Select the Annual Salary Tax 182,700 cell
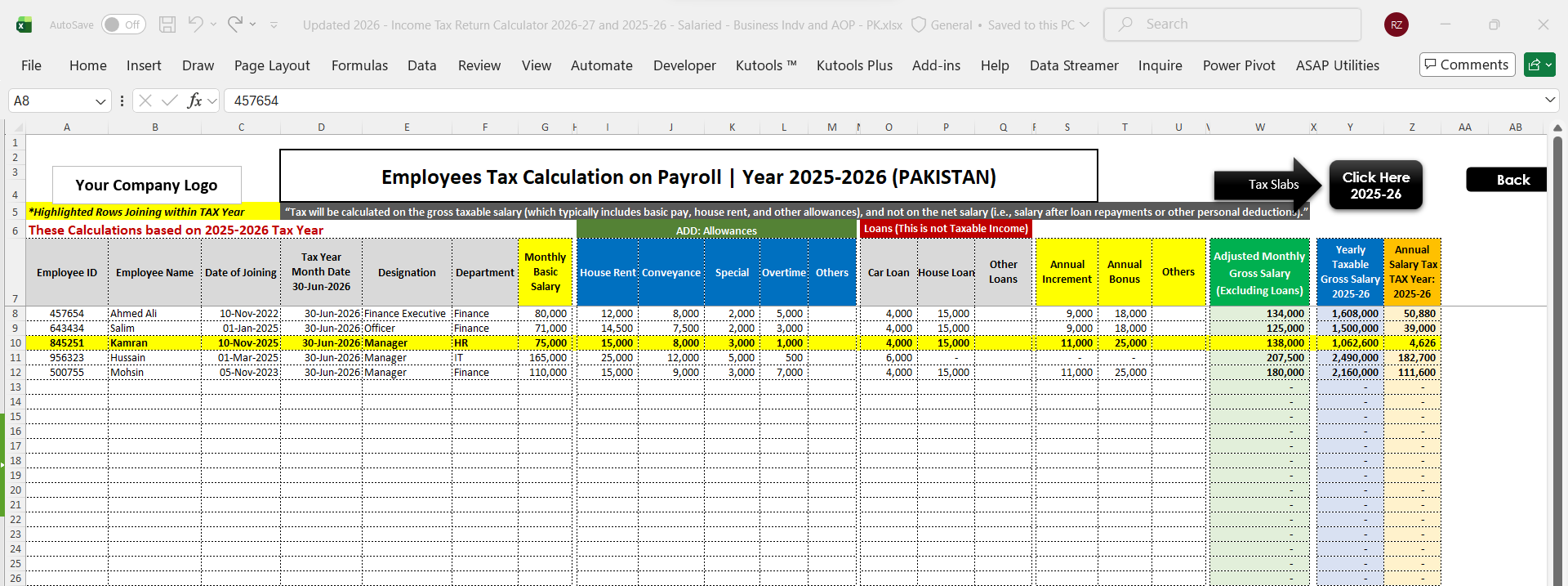The image size is (1568, 586). click(1412, 358)
